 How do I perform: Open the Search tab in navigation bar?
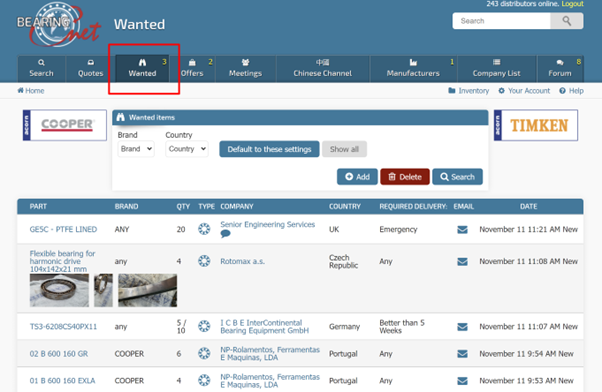(41, 69)
